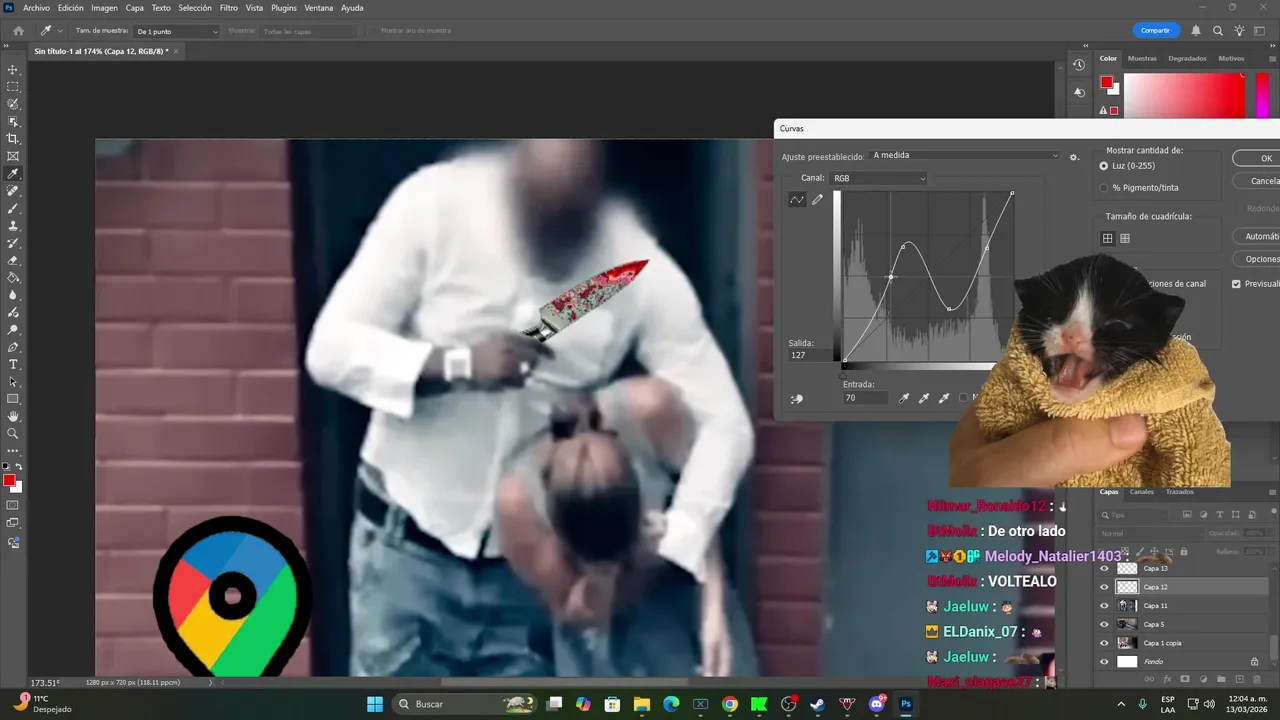Image resolution: width=1280 pixels, height=720 pixels.
Task: Show hidden system tray icons
Action: (1120, 704)
